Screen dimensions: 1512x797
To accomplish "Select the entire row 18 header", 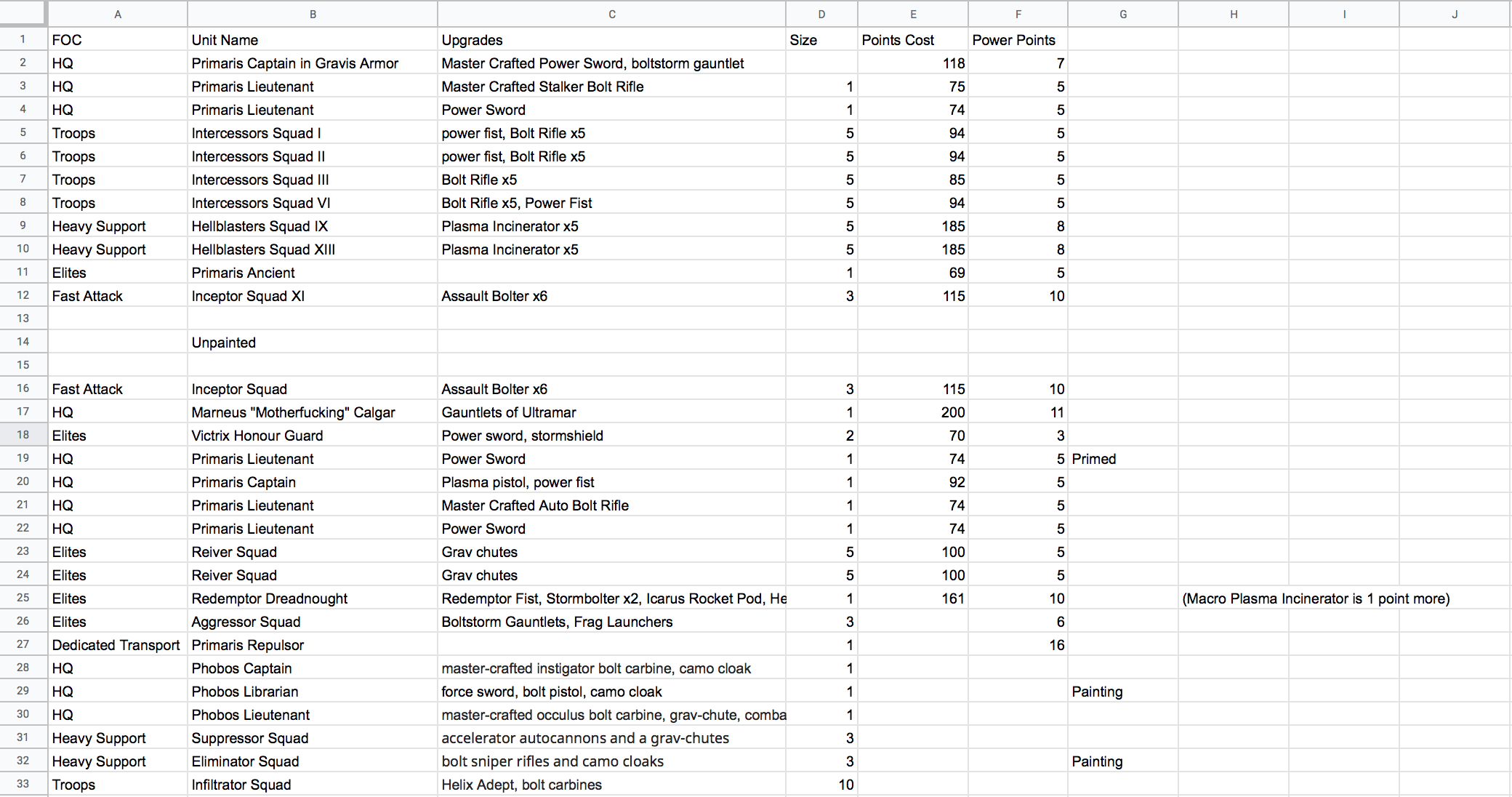I will [x=23, y=435].
